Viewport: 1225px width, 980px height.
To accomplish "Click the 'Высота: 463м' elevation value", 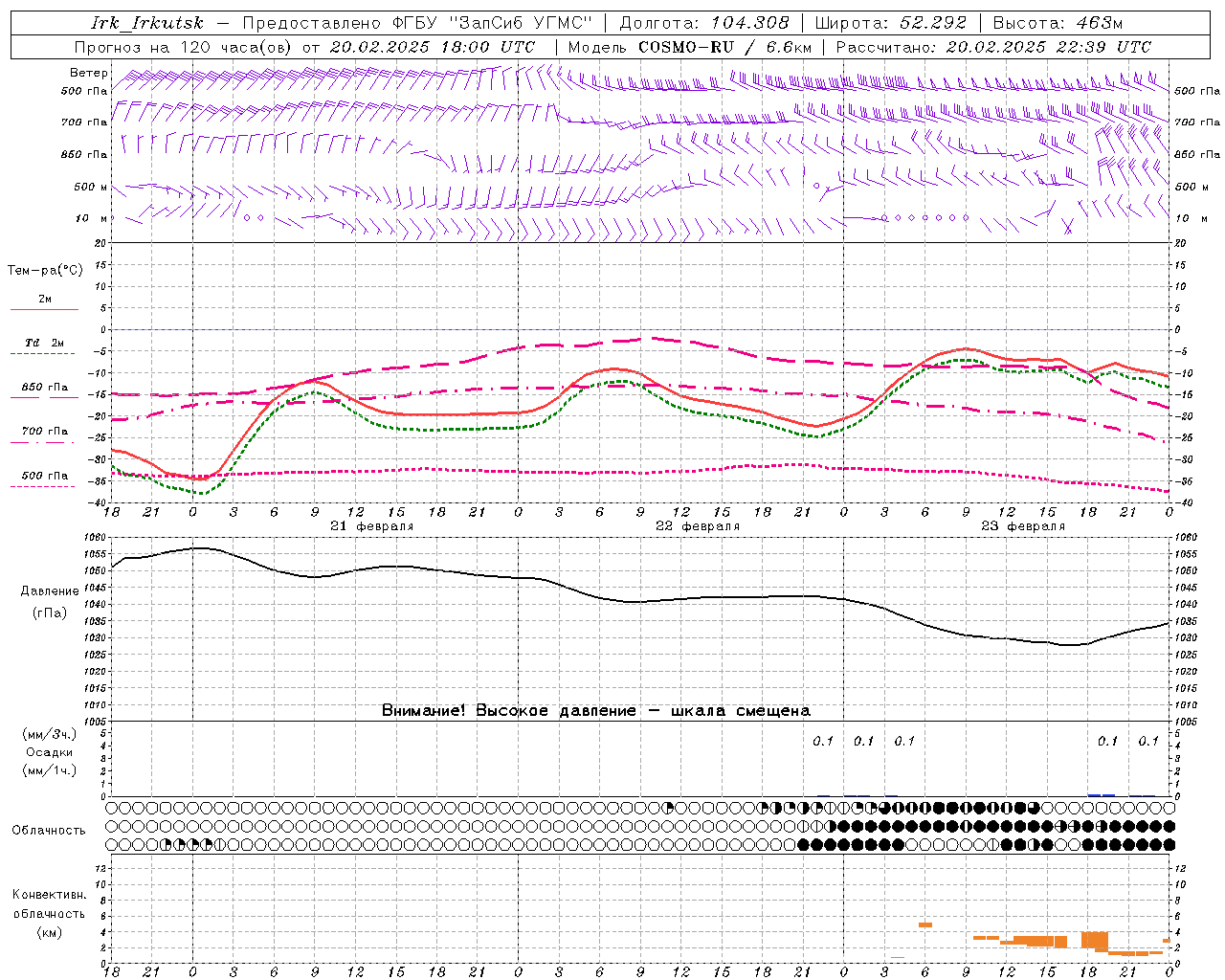I will click(x=1058, y=23).
